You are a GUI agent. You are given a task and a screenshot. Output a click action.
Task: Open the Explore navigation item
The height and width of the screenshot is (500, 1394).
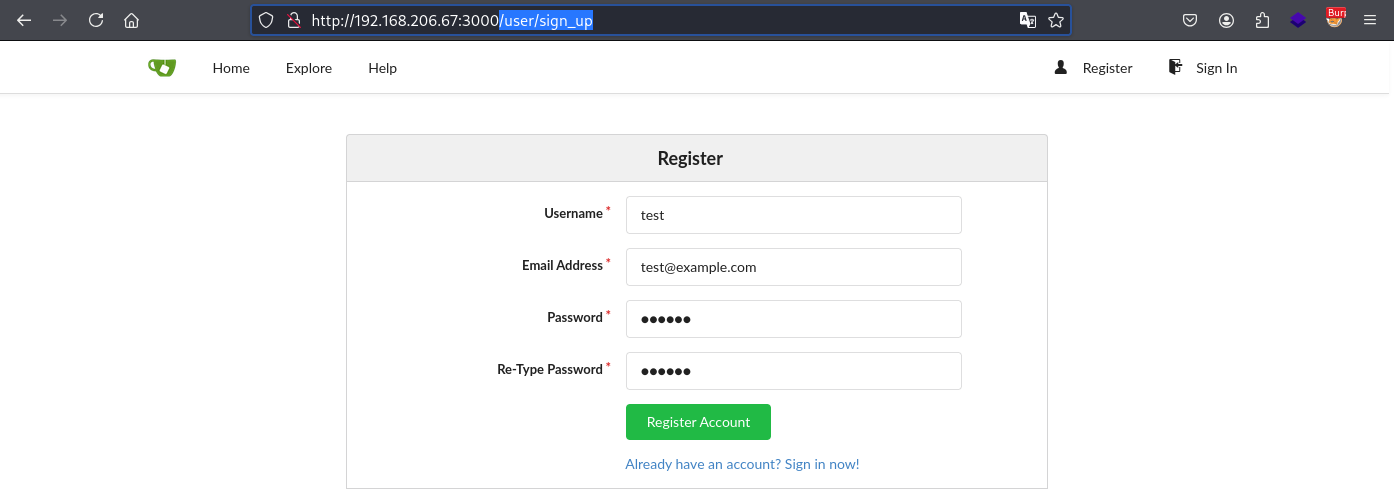309,68
